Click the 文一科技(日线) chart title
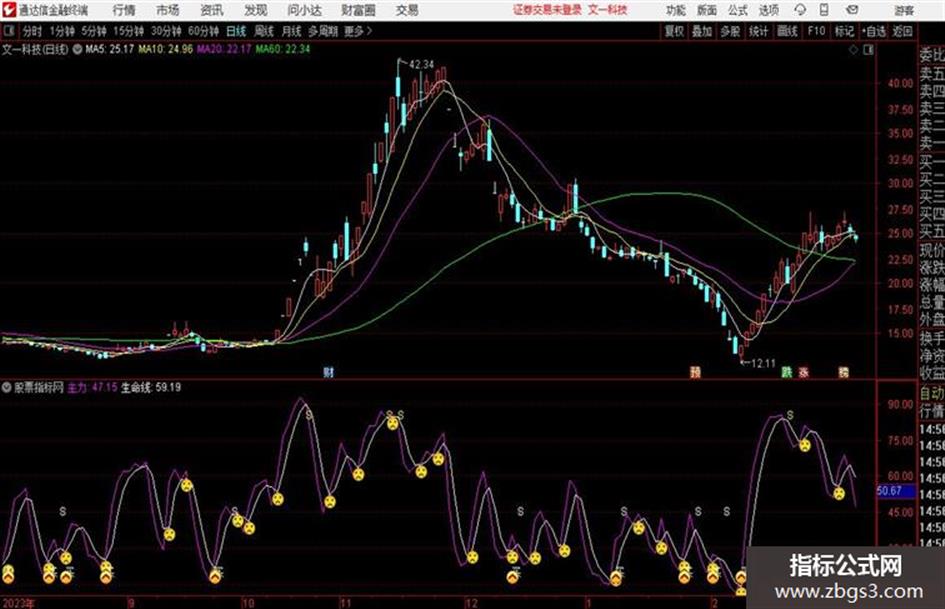 [35, 49]
